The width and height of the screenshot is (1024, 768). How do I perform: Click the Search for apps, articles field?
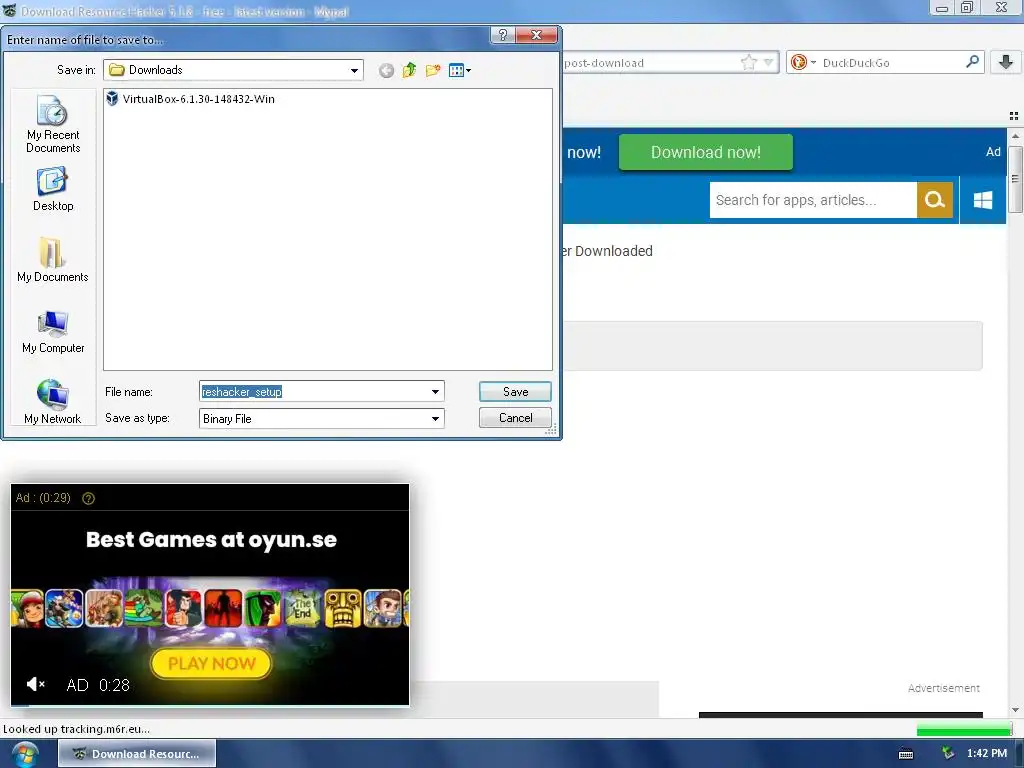tap(813, 200)
